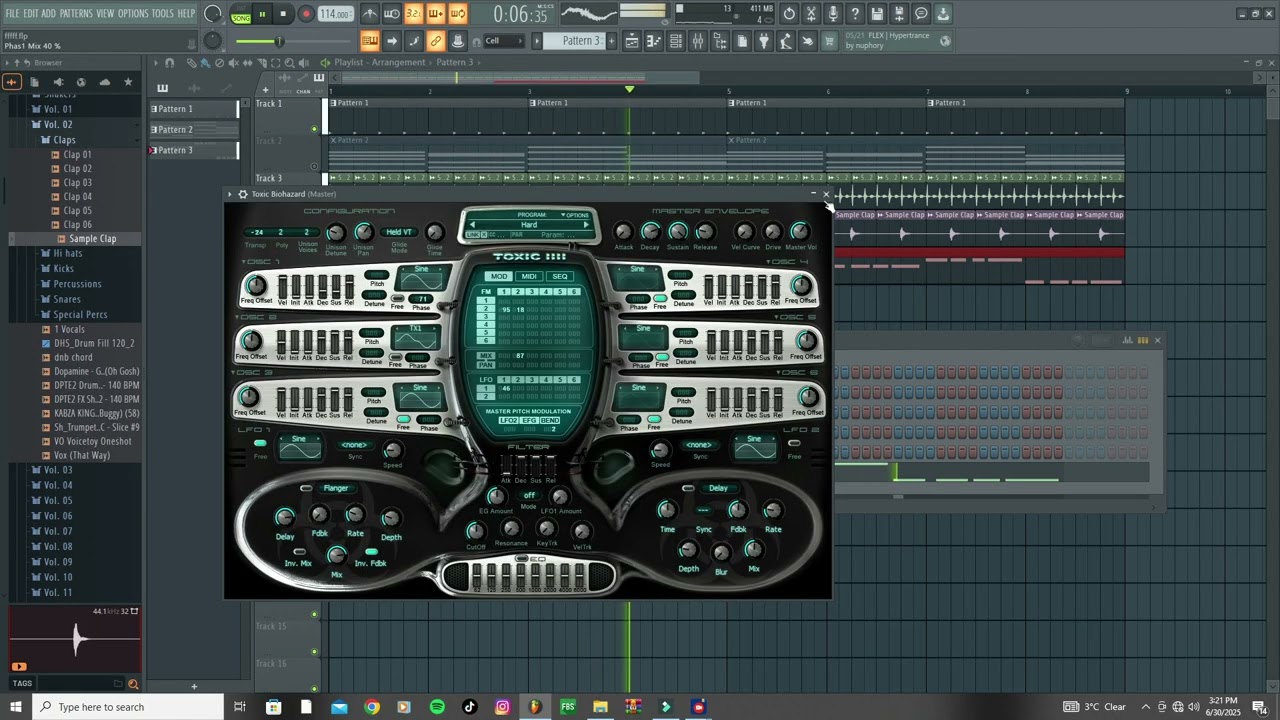Open the TOOLS menu
The image size is (1280, 720).
coord(162,14)
